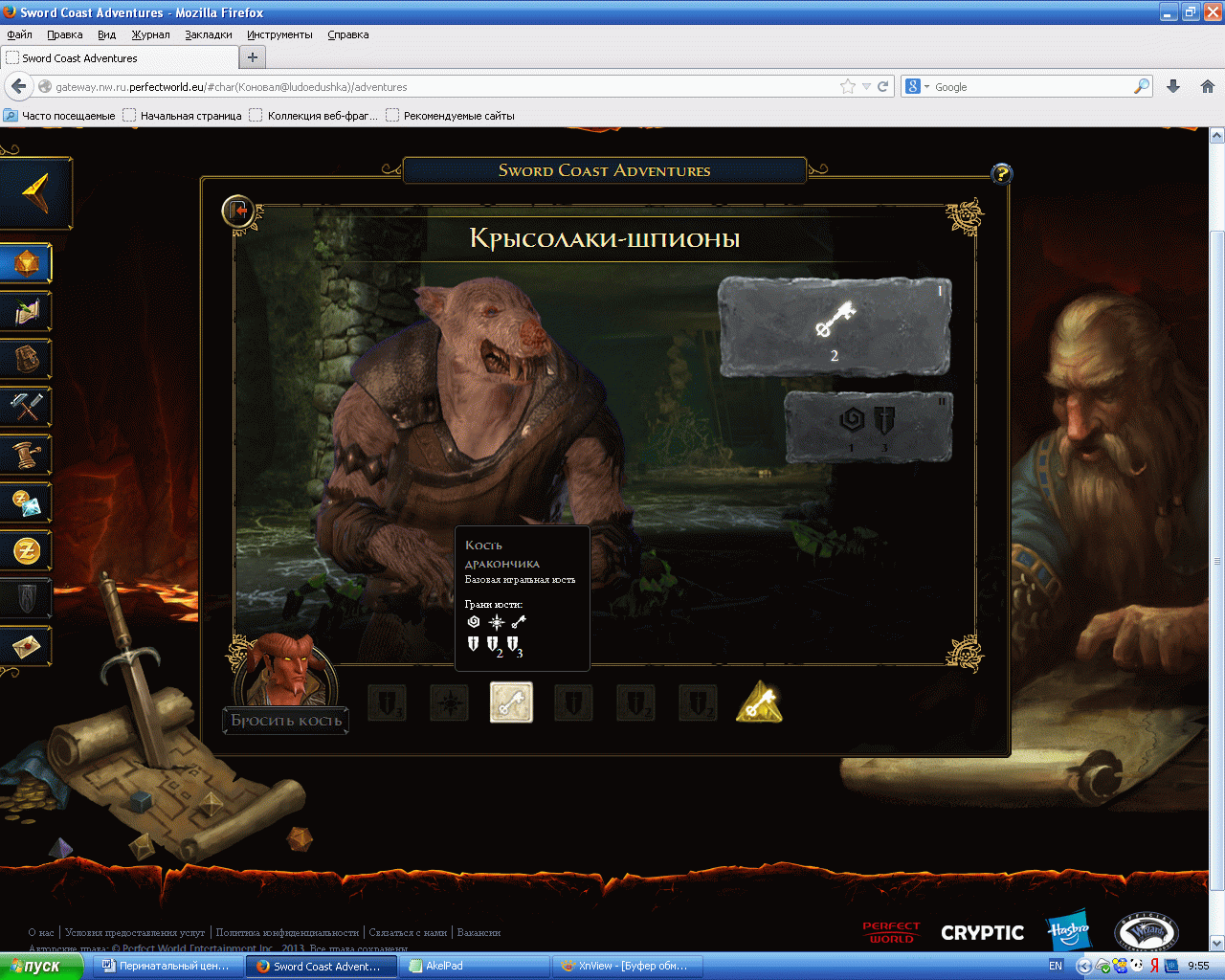Click the greyed-out guild shield sidebar icon
The image size is (1225, 980).
pyautogui.click(x=26, y=598)
